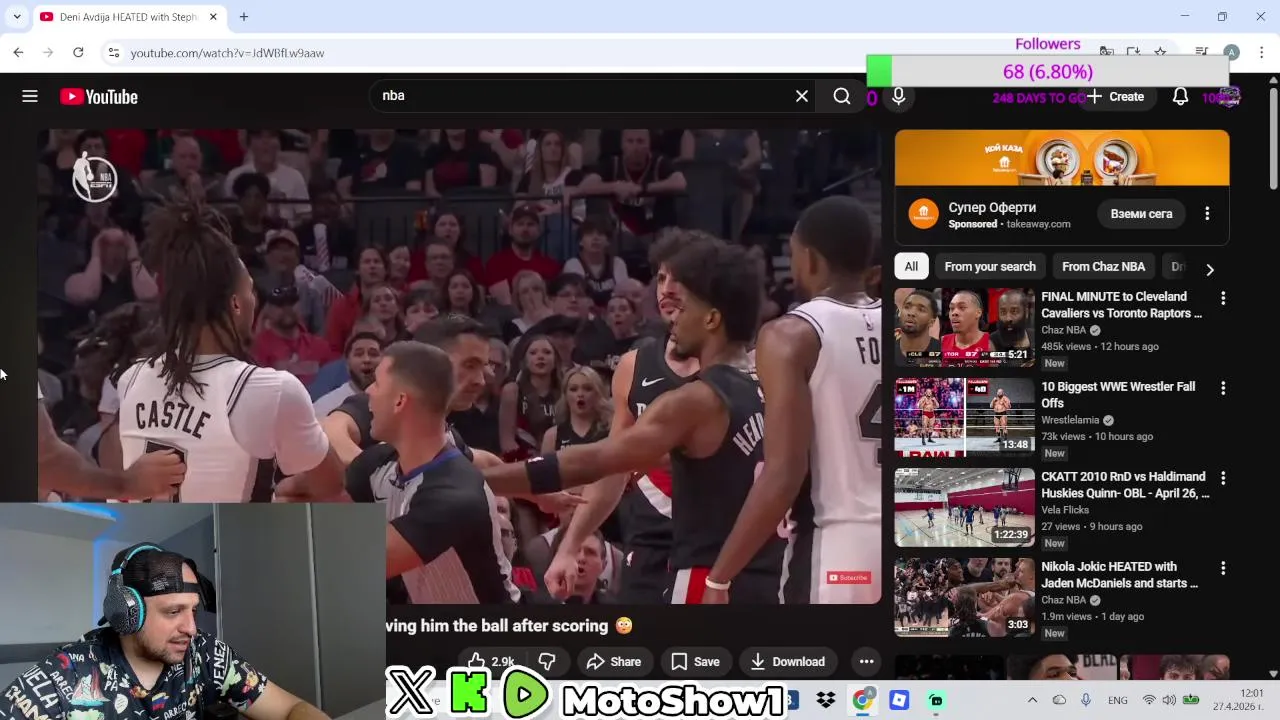
Task: Open FINAL MINUTE Cavaliers vs Raptors thumbnail
Action: coord(964,327)
